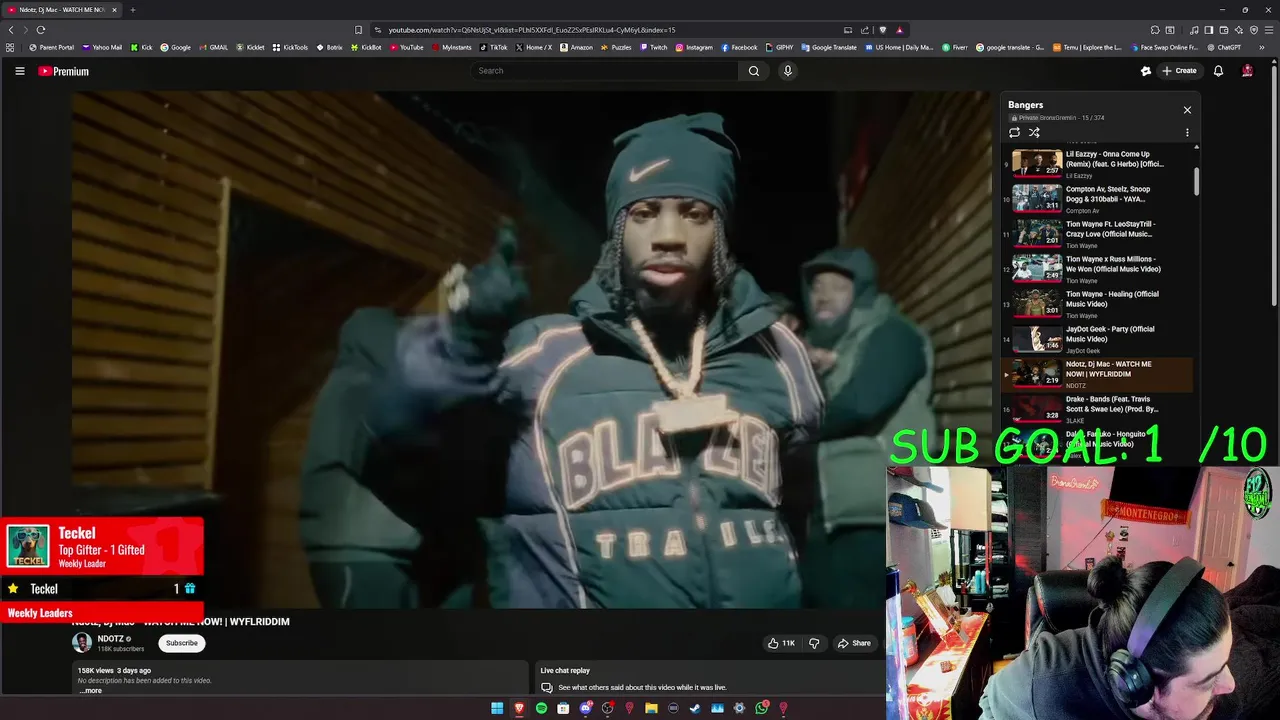Close the Bangers playlist panel
This screenshot has width=1280, height=720.
tap(1187, 110)
